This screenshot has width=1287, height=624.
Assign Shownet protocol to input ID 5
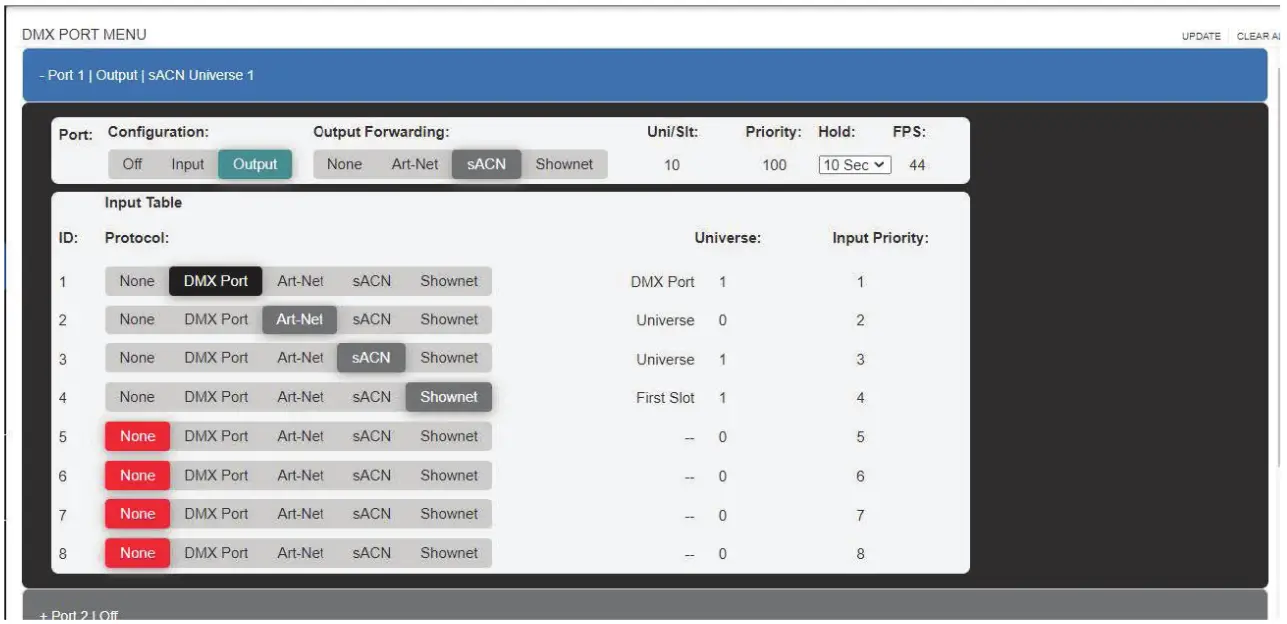tap(448, 436)
